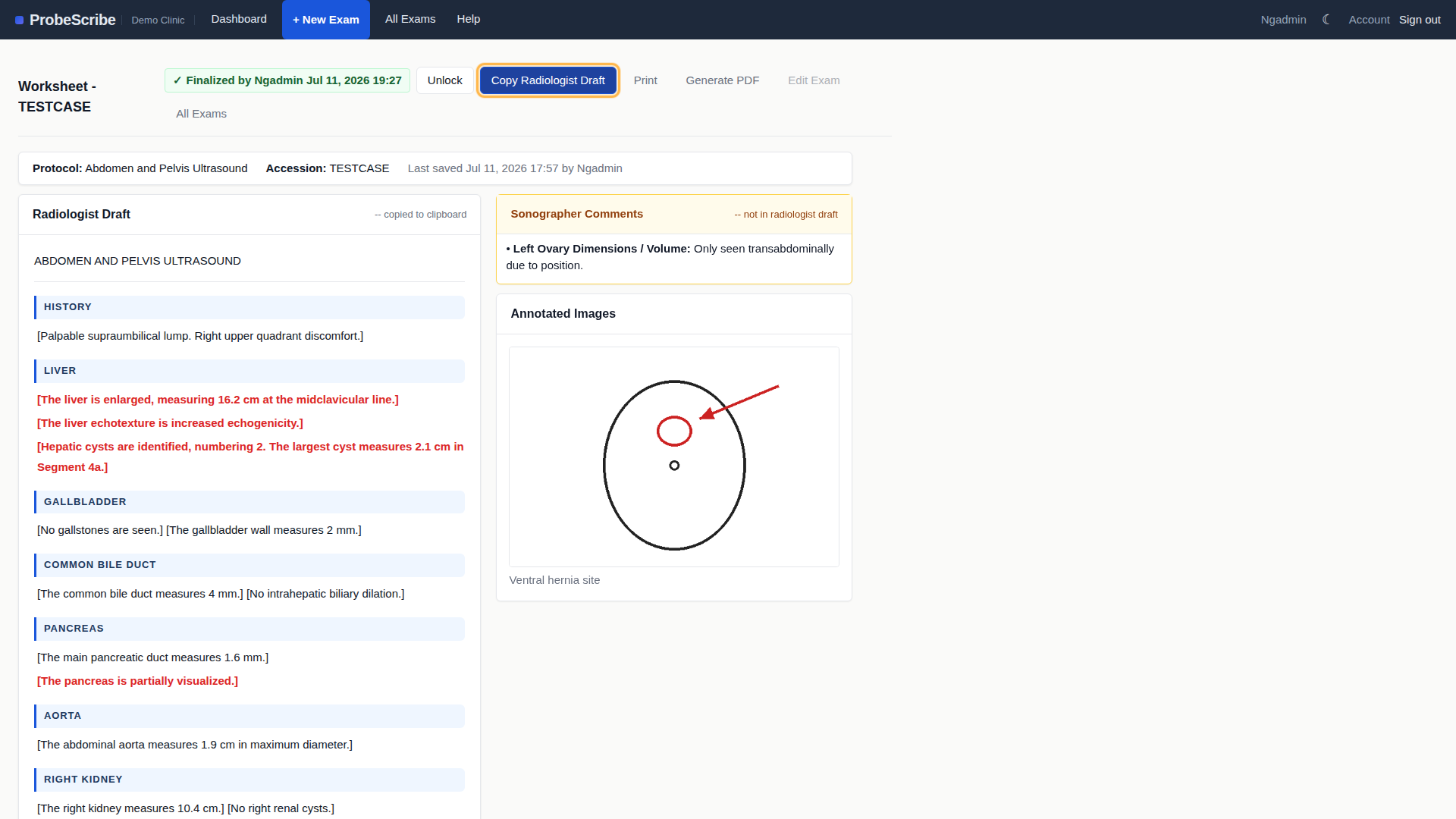The image size is (1456, 819).
Task: Click the hepatic cysts finding text
Action: pos(250,457)
